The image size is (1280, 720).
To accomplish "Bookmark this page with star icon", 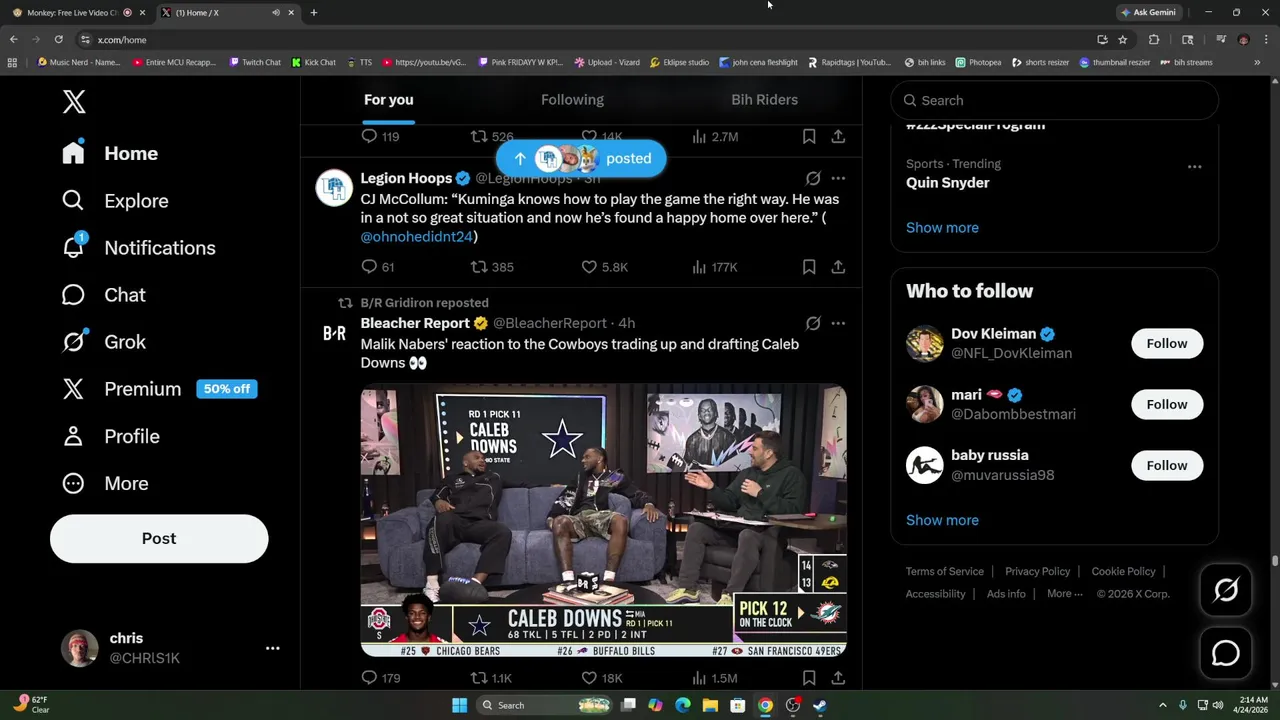I will click(1123, 40).
